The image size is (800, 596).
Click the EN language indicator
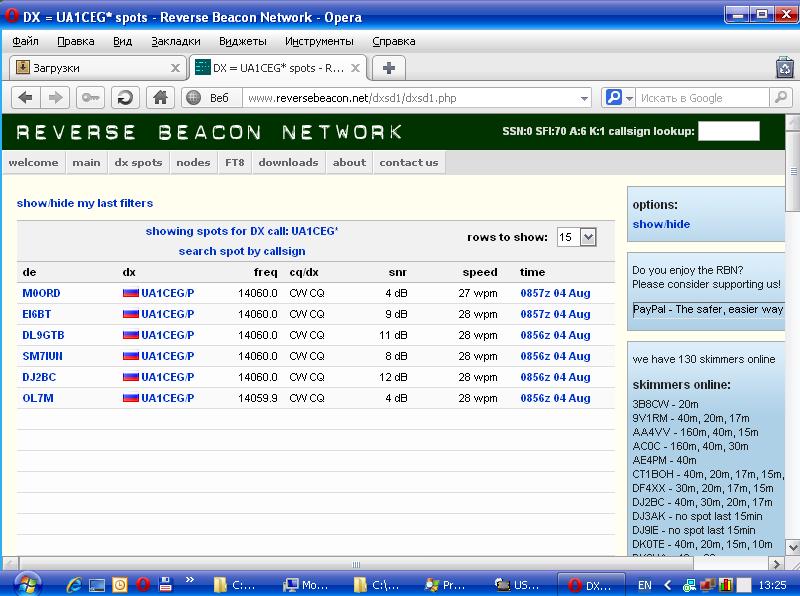(644, 585)
